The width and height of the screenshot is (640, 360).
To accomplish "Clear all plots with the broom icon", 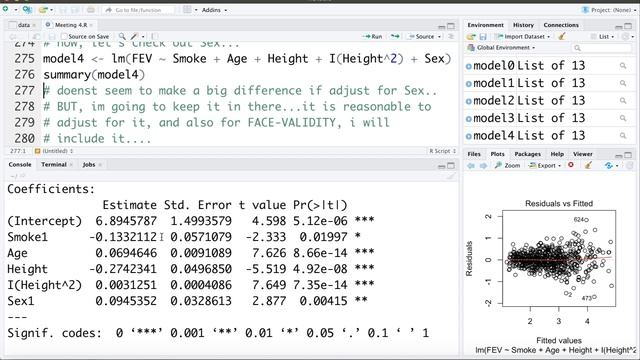I will 588,165.
